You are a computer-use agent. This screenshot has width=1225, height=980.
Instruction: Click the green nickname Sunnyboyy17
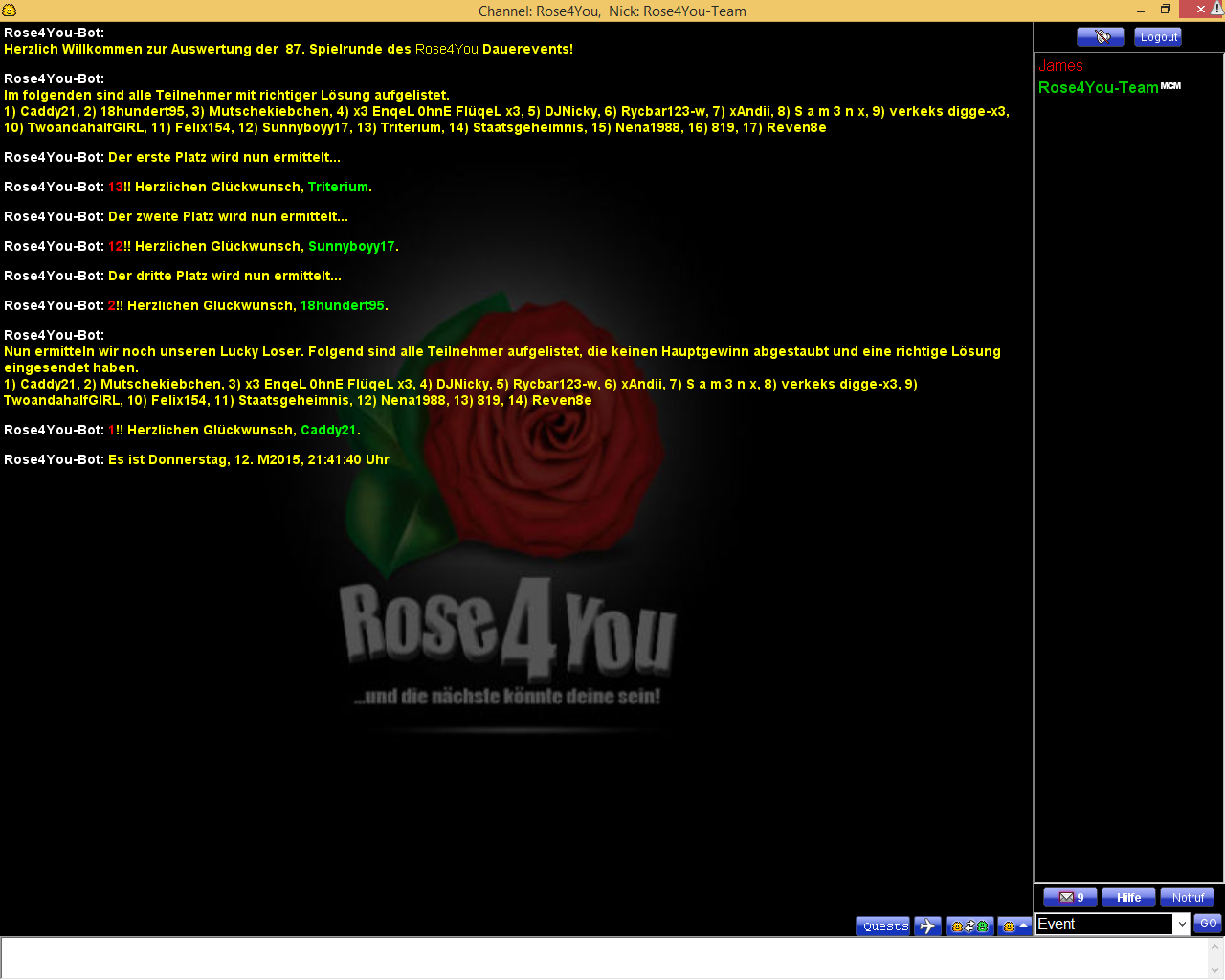pyautogui.click(x=351, y=246)
